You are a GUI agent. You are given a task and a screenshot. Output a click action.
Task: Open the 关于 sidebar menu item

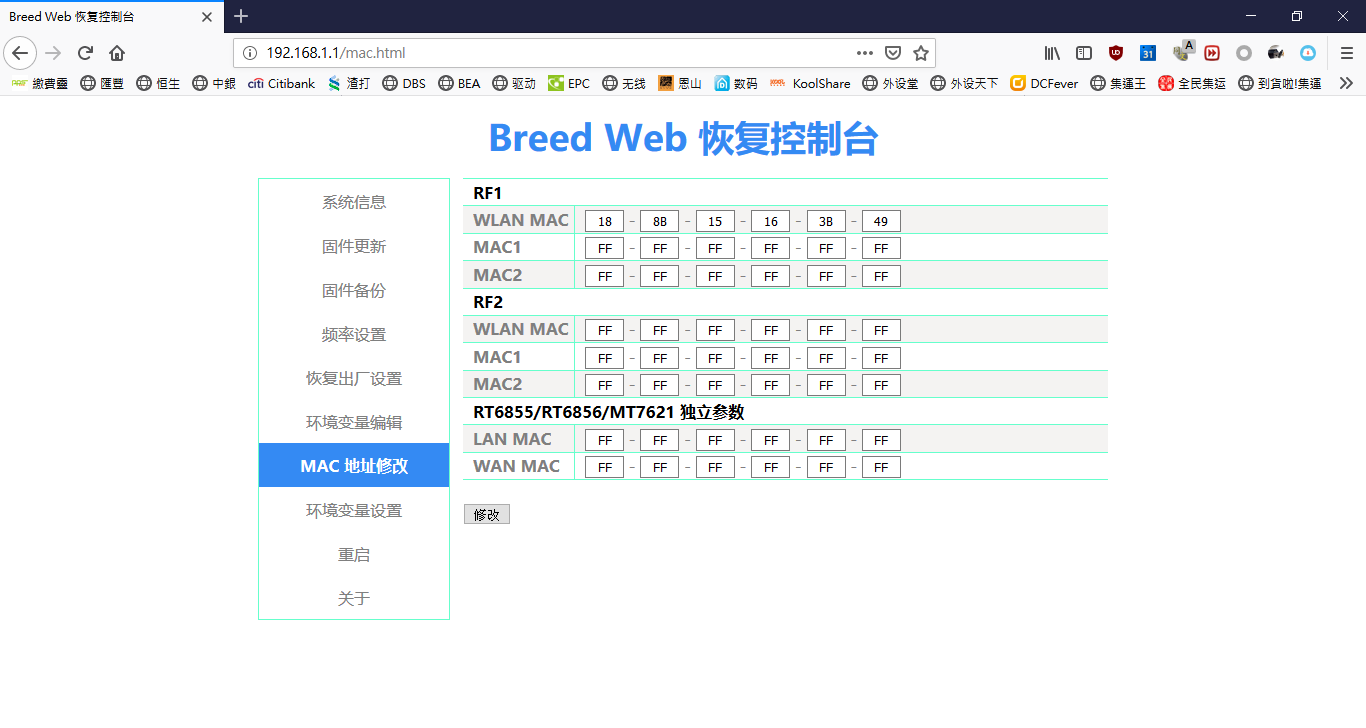354,598
